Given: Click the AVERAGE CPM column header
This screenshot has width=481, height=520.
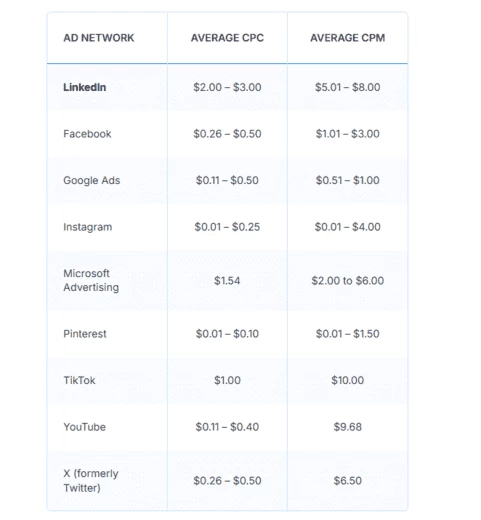Looking at the screenshot, I should 348,38.
